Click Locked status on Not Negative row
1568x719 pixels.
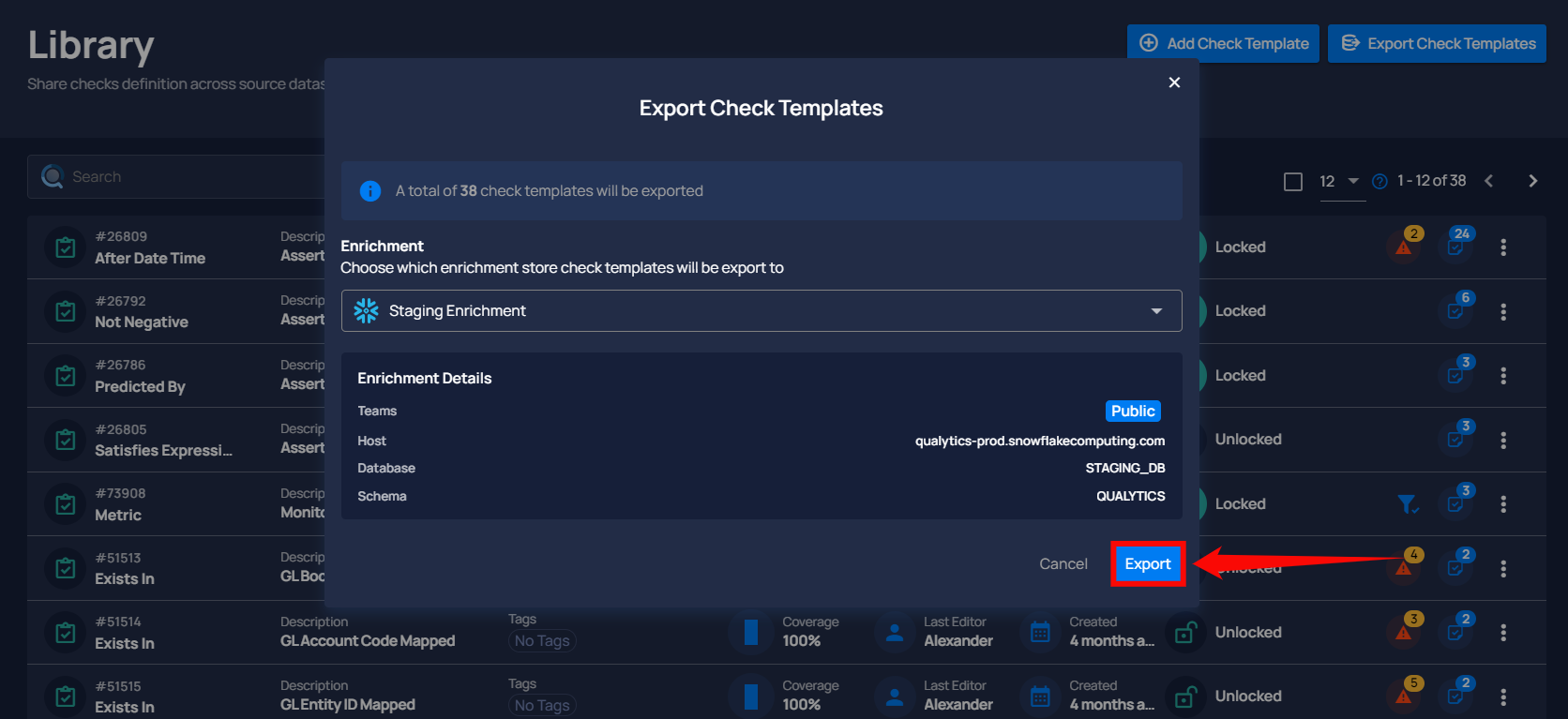coord(1241,311)
